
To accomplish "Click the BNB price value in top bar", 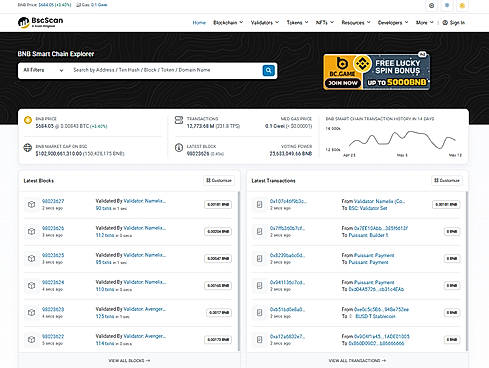I will (55, 5).
